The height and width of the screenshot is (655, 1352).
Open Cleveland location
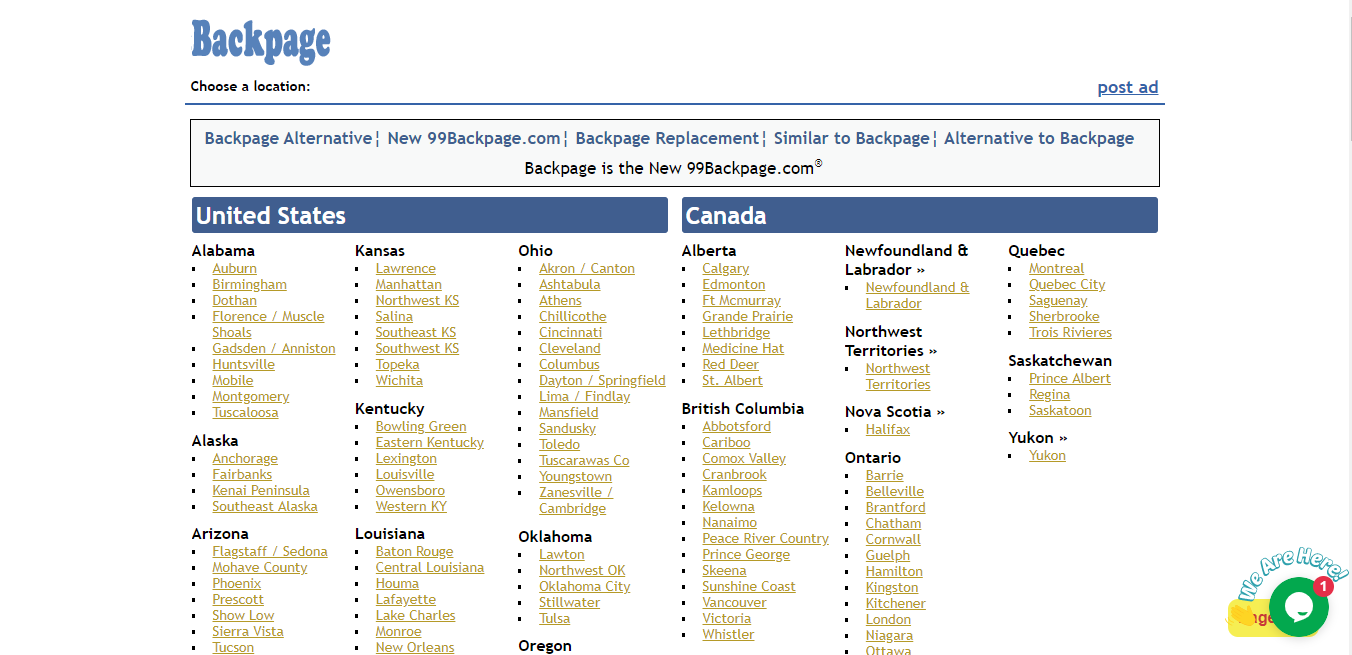coord(570,349)
